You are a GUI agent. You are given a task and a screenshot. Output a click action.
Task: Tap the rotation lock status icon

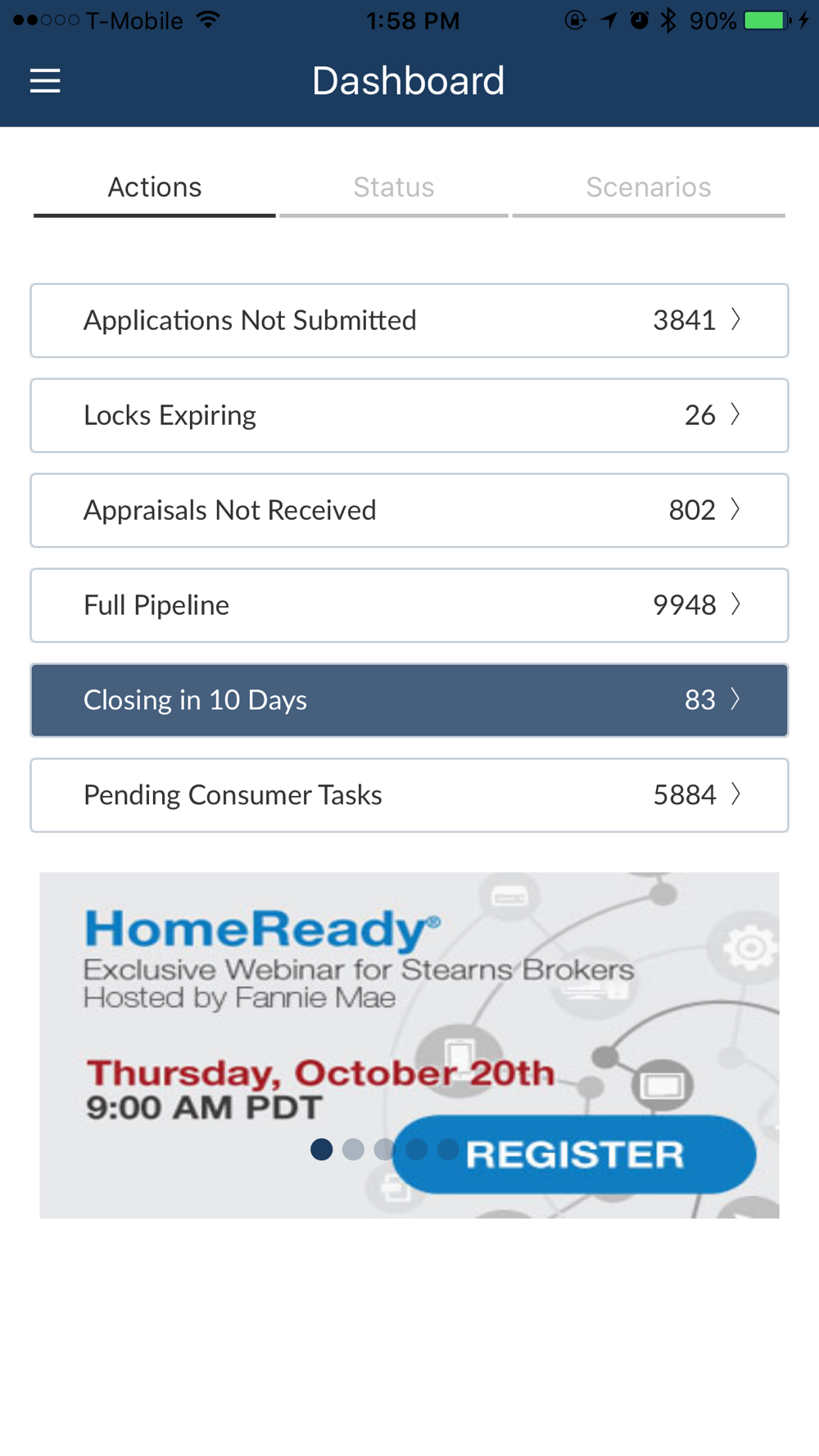(576, 20)
